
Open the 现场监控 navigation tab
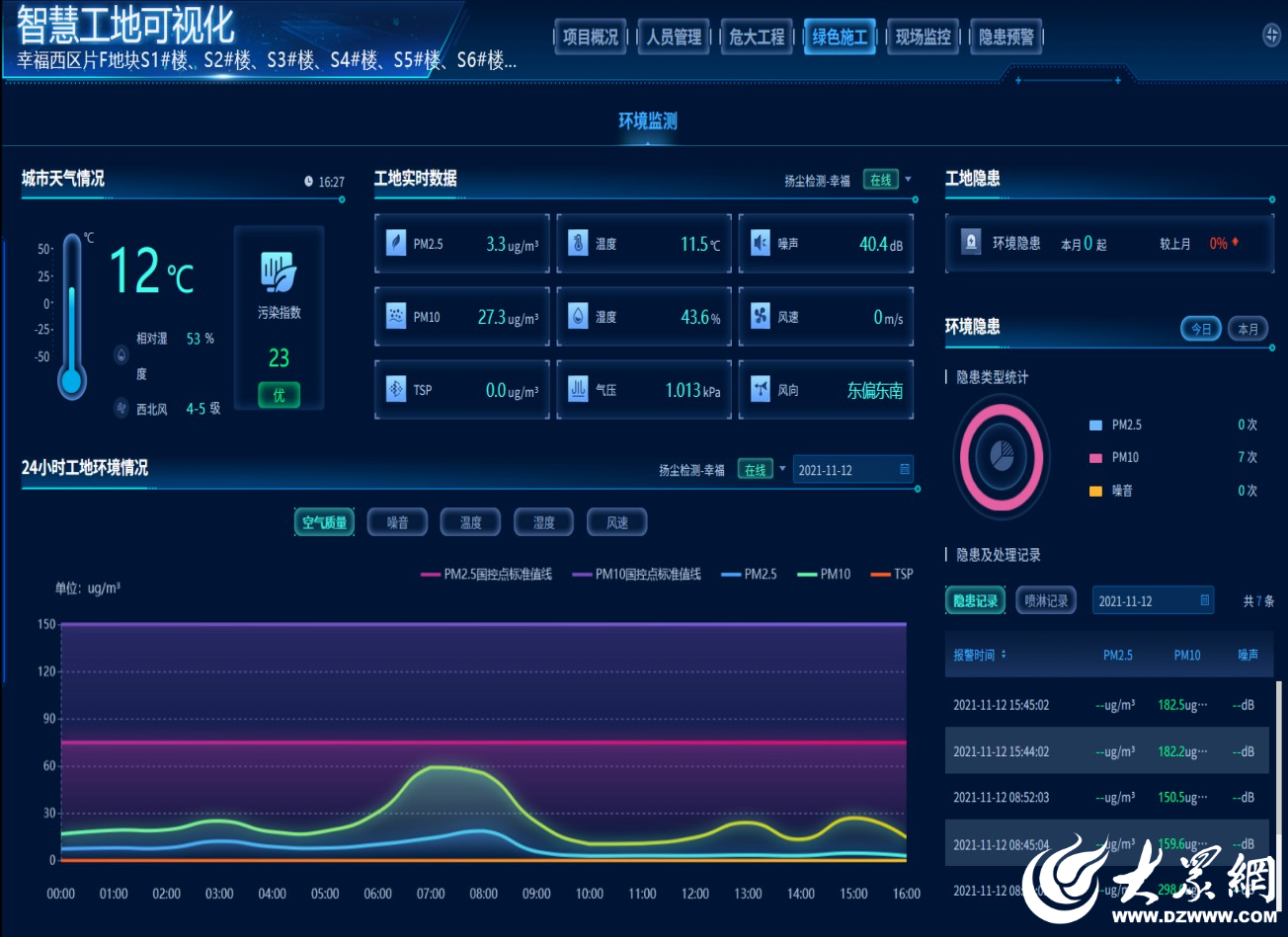(x=923, y=38)
